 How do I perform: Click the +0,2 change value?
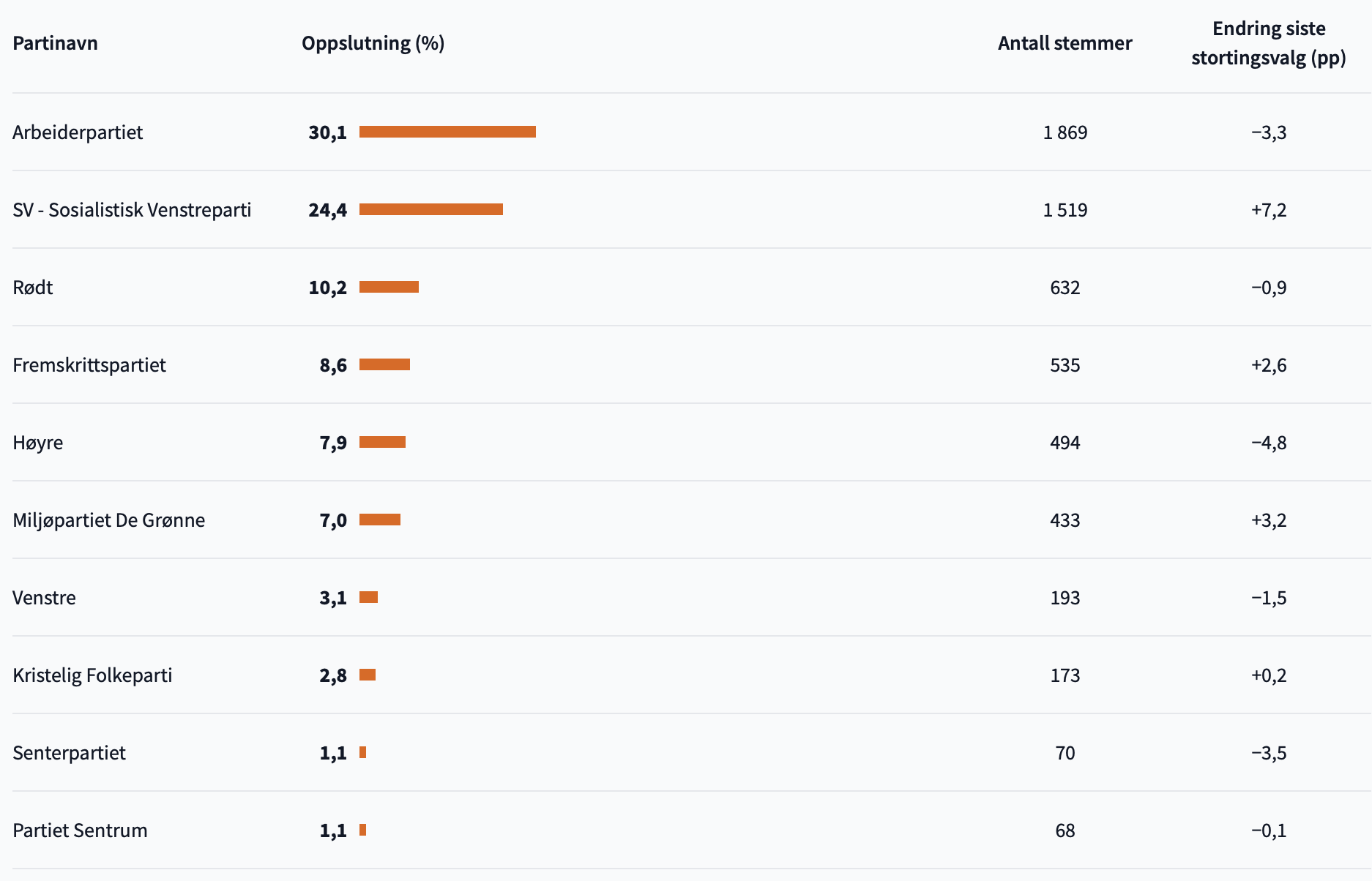1269,675
